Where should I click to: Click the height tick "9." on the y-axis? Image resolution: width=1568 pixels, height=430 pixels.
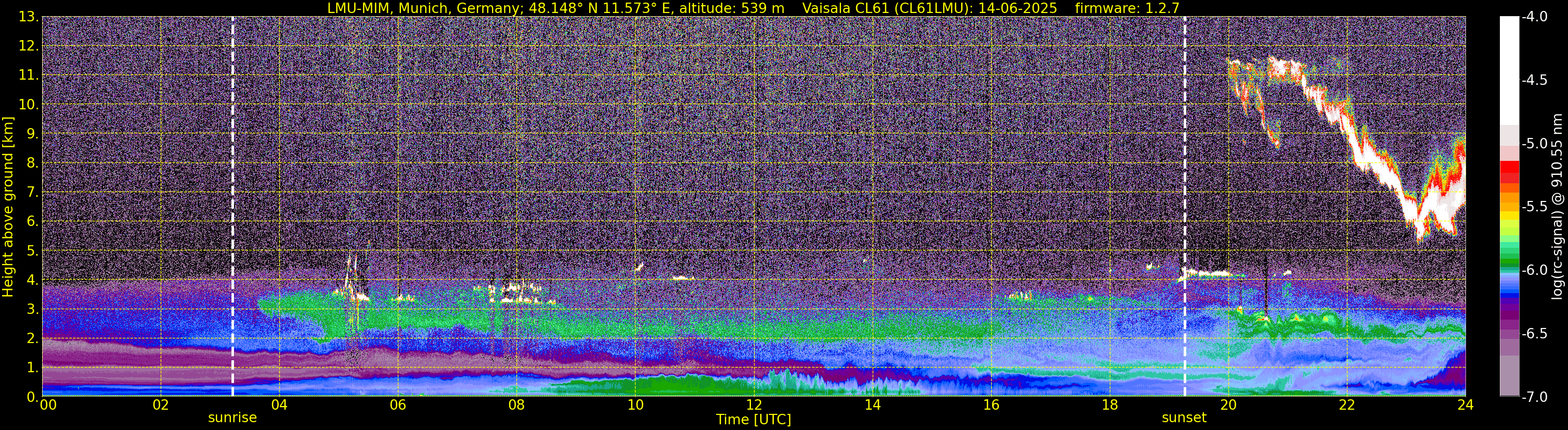(32, 134)
